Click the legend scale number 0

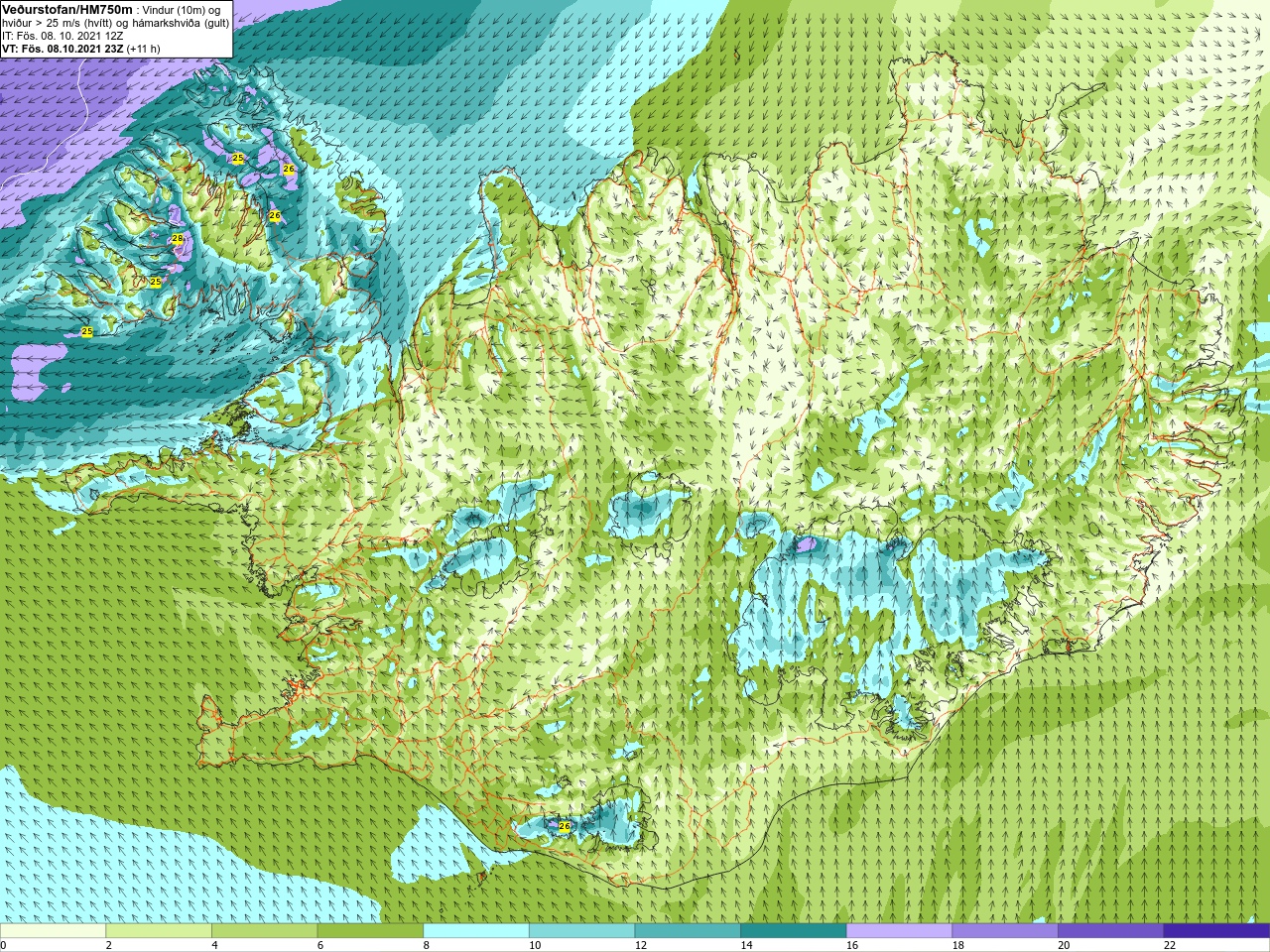(x=3, y=945)
